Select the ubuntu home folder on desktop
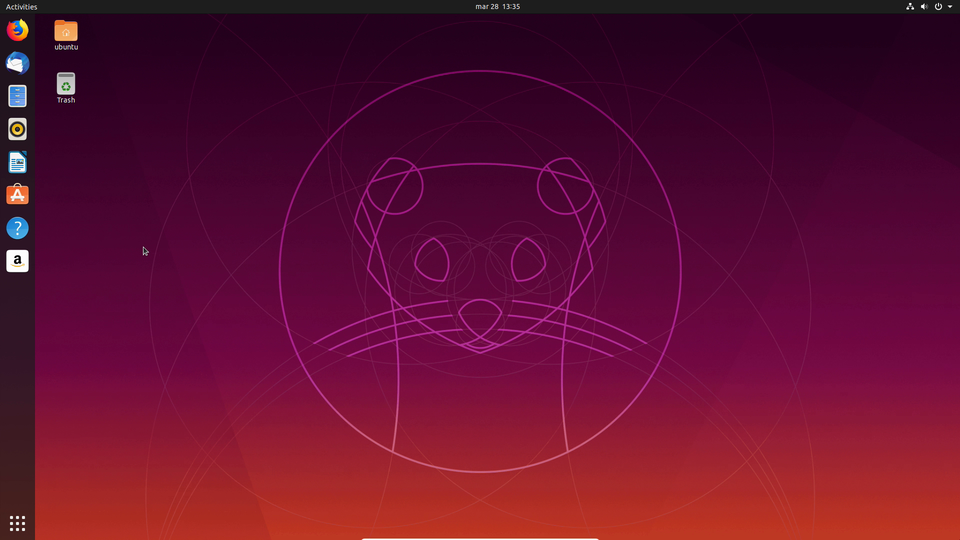 tap(66, 31)
